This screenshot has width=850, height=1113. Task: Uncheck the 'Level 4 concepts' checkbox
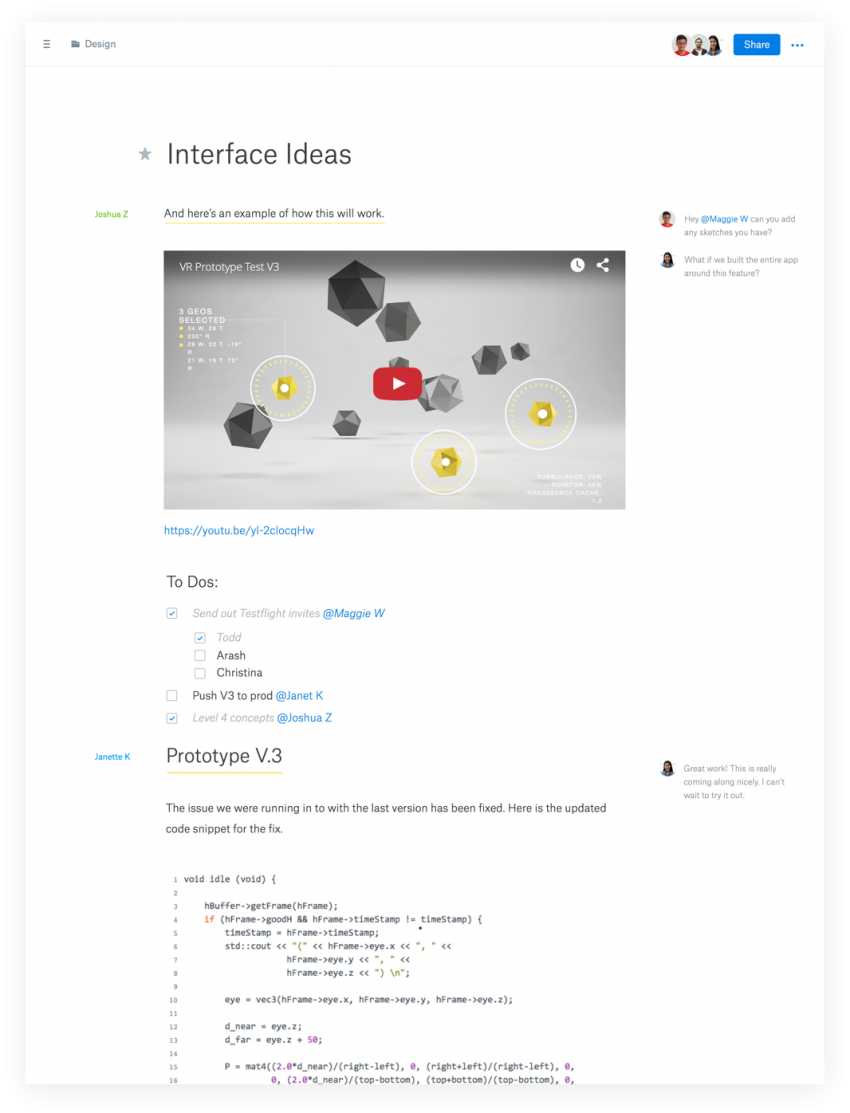[172, 718]
